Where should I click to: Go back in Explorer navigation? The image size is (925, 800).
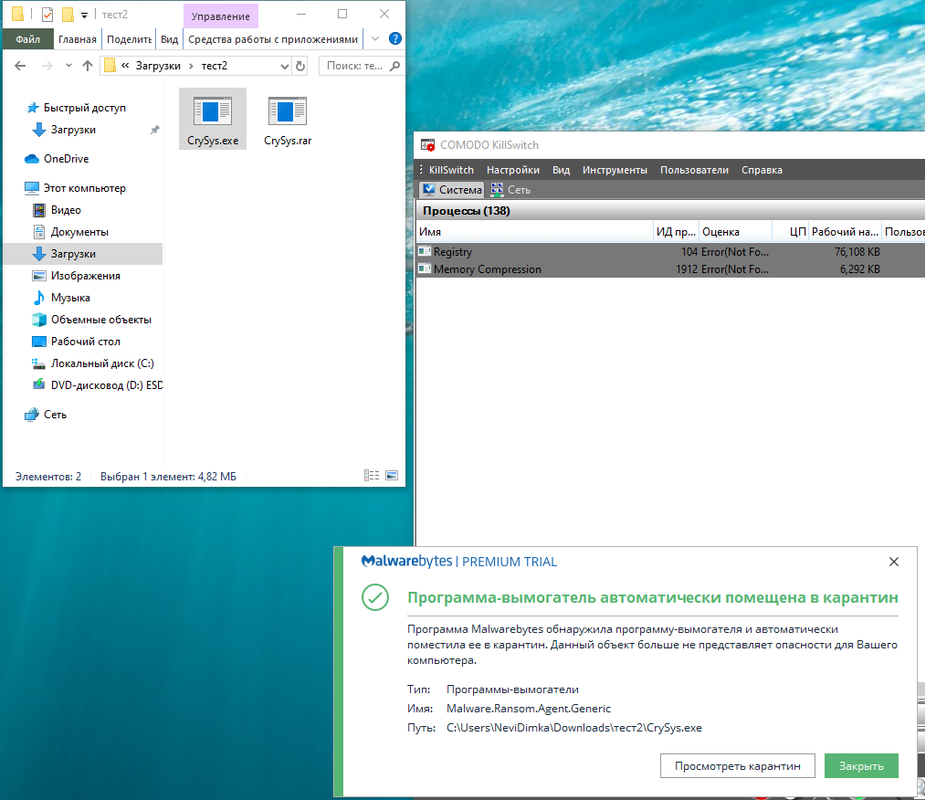20,65
